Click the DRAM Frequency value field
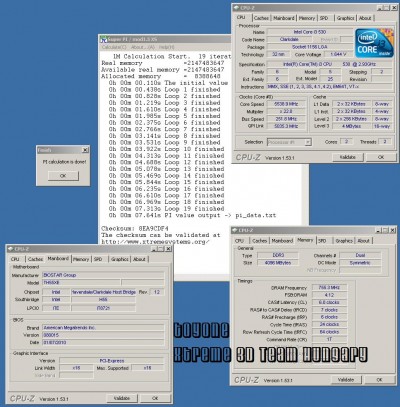 tap(329, 287)
